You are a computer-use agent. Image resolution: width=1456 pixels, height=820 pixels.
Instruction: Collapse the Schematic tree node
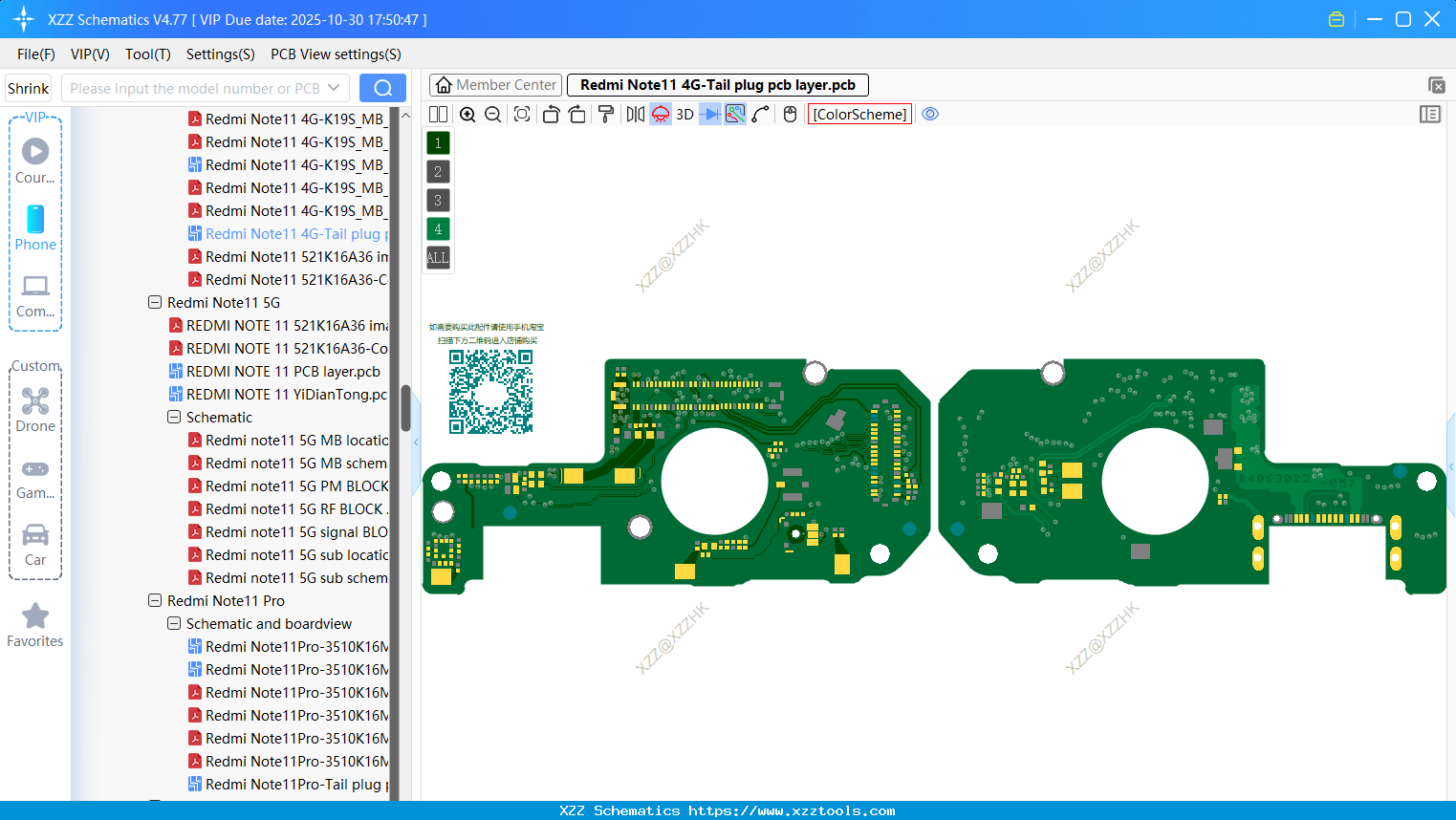[x=174, y=417]
